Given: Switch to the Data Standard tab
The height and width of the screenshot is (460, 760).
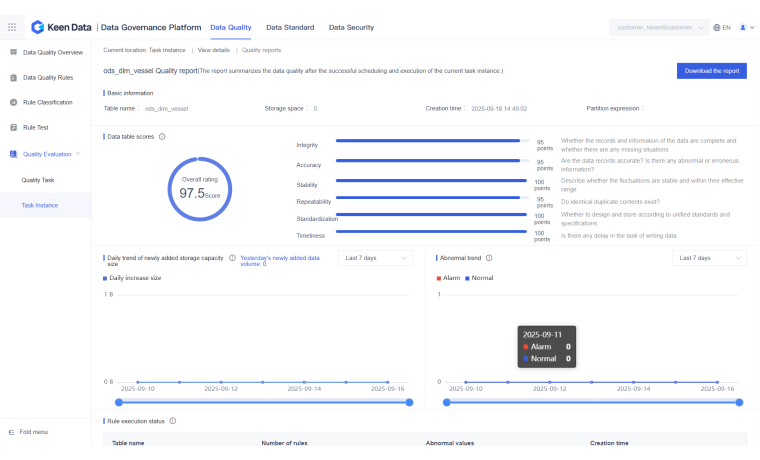Looking at the screenshot, I should pyautogui.click(x=290, y=27).
